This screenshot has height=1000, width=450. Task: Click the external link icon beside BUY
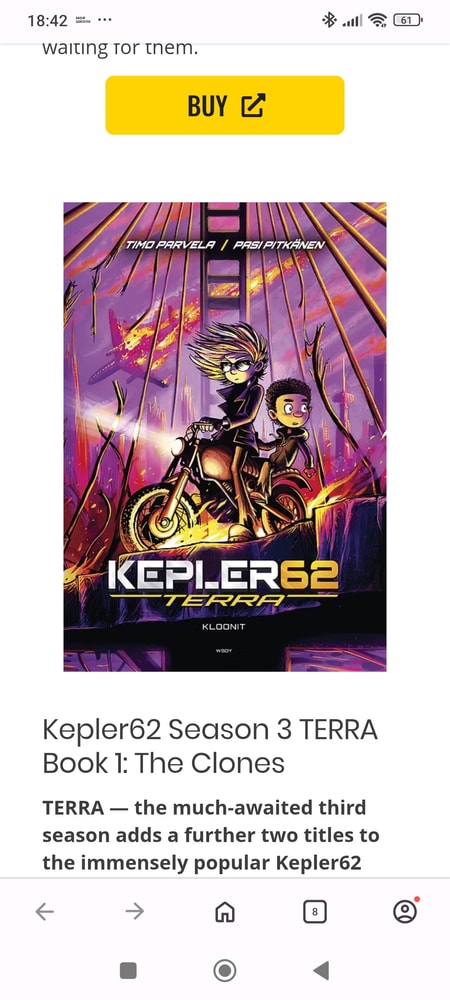pos(252,106)
